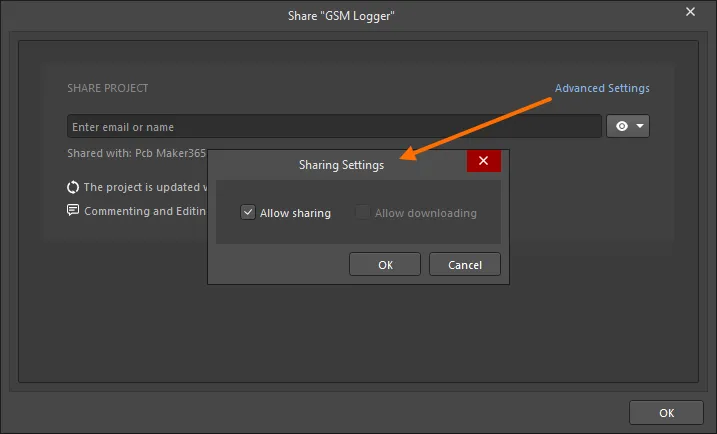Toggle the Allow downloading checkbox
Viewport: 717px width, 434px height.
click(363, 212)
